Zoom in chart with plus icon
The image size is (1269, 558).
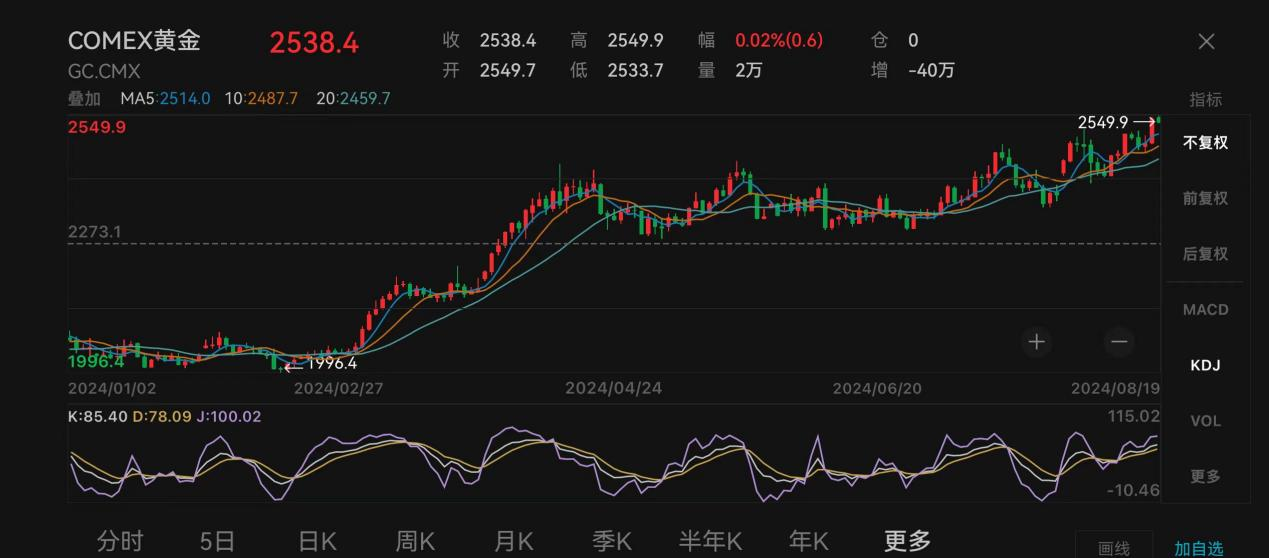tap(1037, 342)
